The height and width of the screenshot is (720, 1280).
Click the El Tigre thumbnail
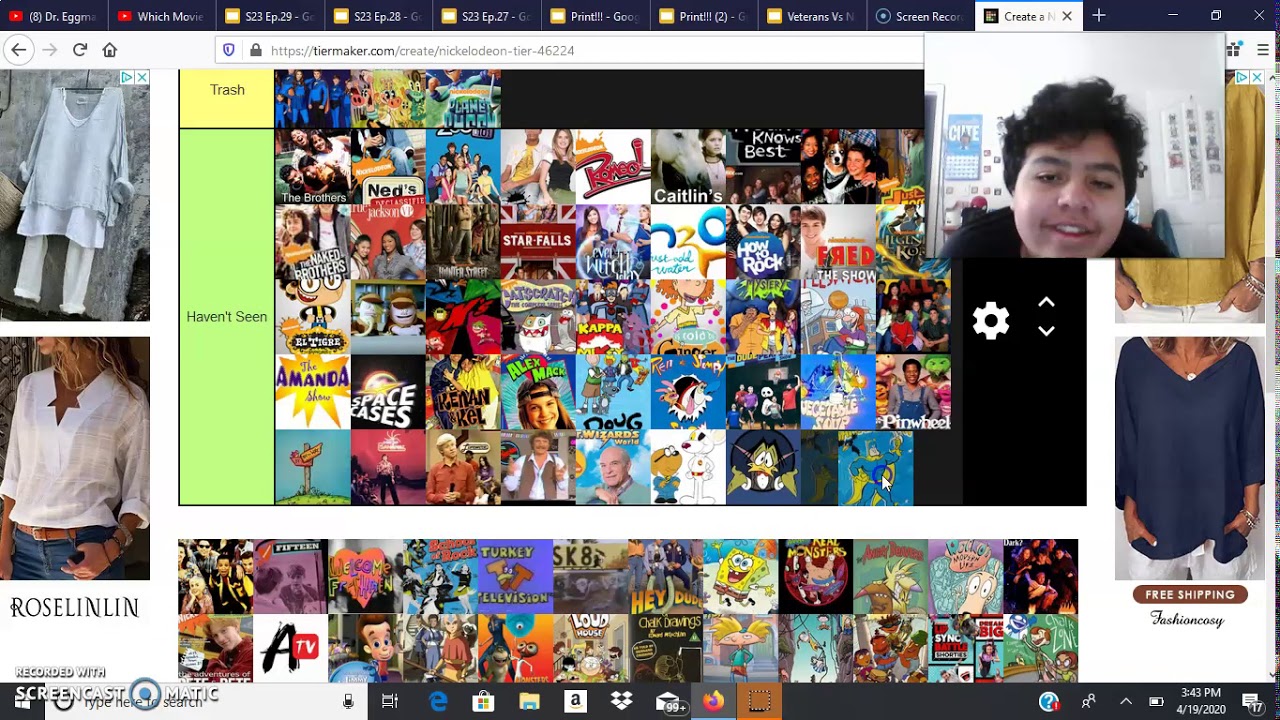coord(313,317)
